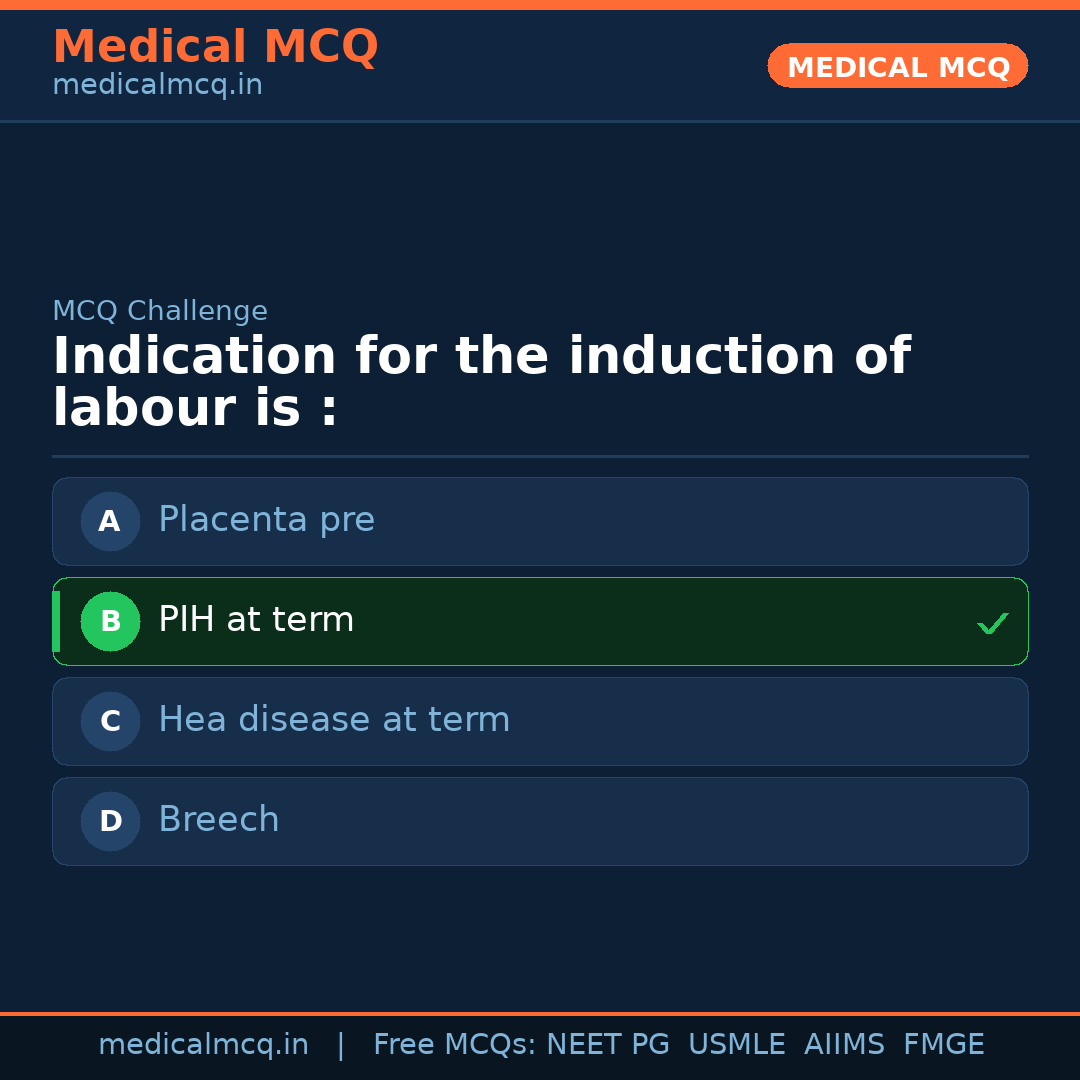
Task: Select answer option D Breech
Action: [540, 821]
